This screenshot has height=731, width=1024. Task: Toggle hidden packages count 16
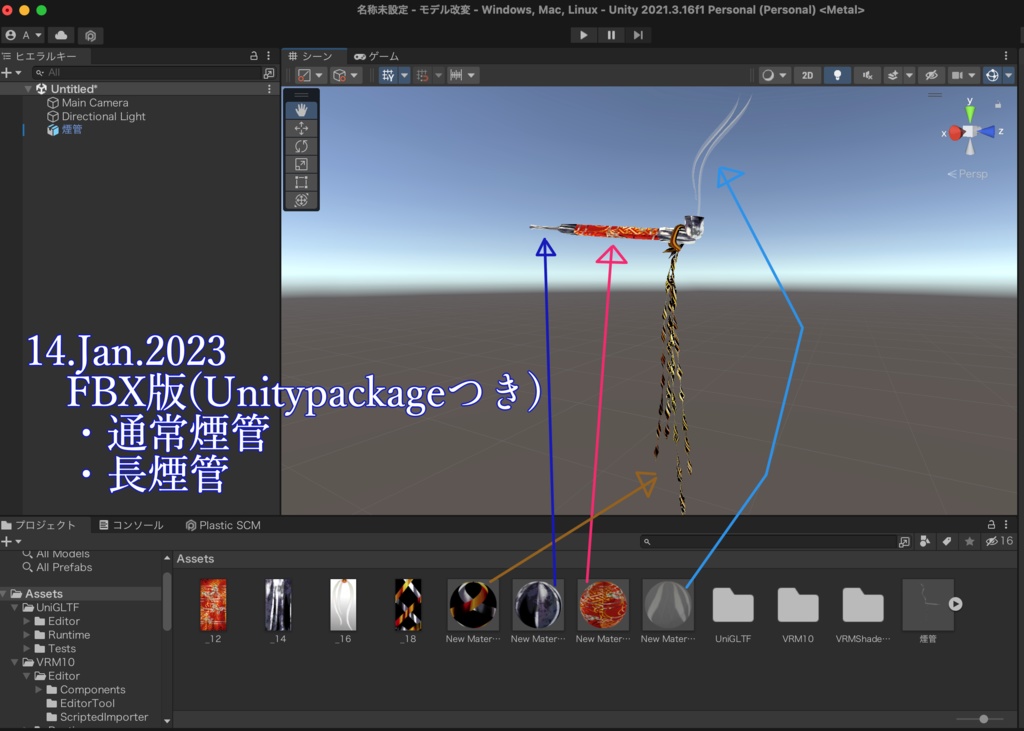pos(999,542)
